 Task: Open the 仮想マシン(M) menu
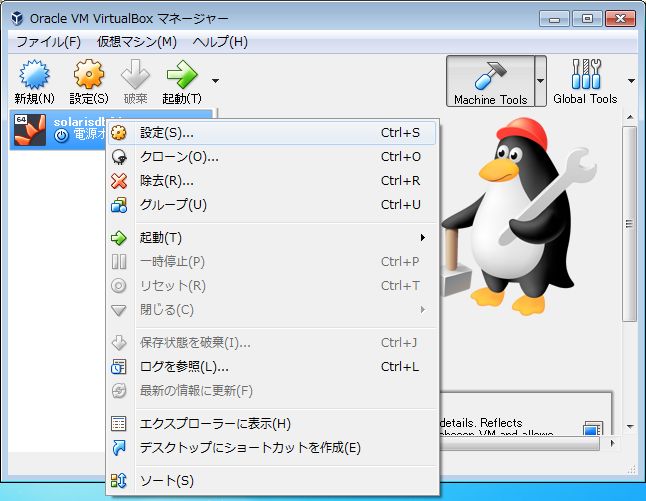pyautogui.click(x=137, y=42)
